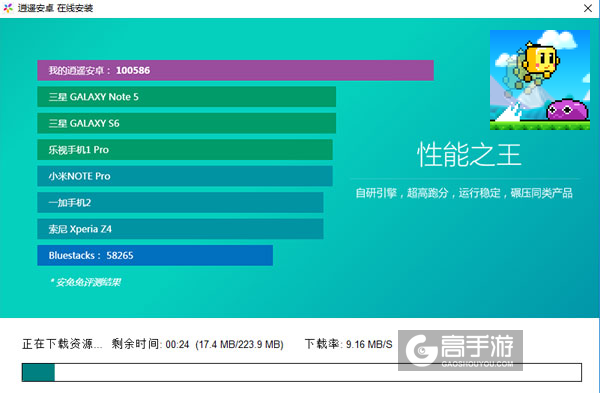Click the Bluestacks 58265 score bar

(x=155, y=255)
